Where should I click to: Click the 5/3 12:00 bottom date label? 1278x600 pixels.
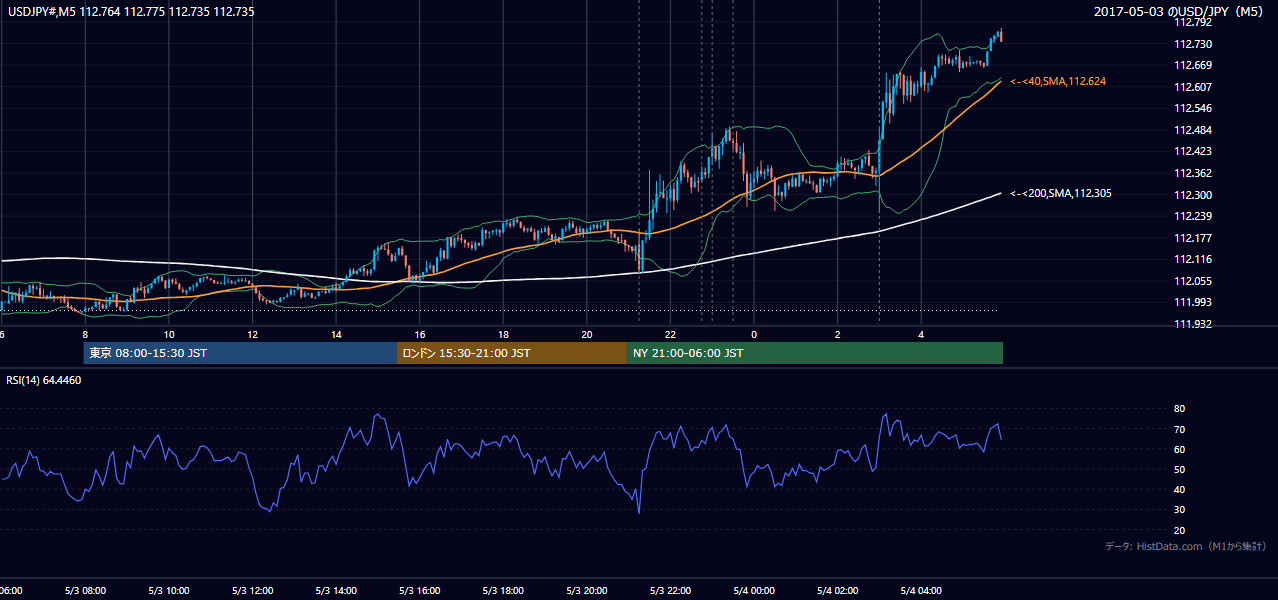253,591
